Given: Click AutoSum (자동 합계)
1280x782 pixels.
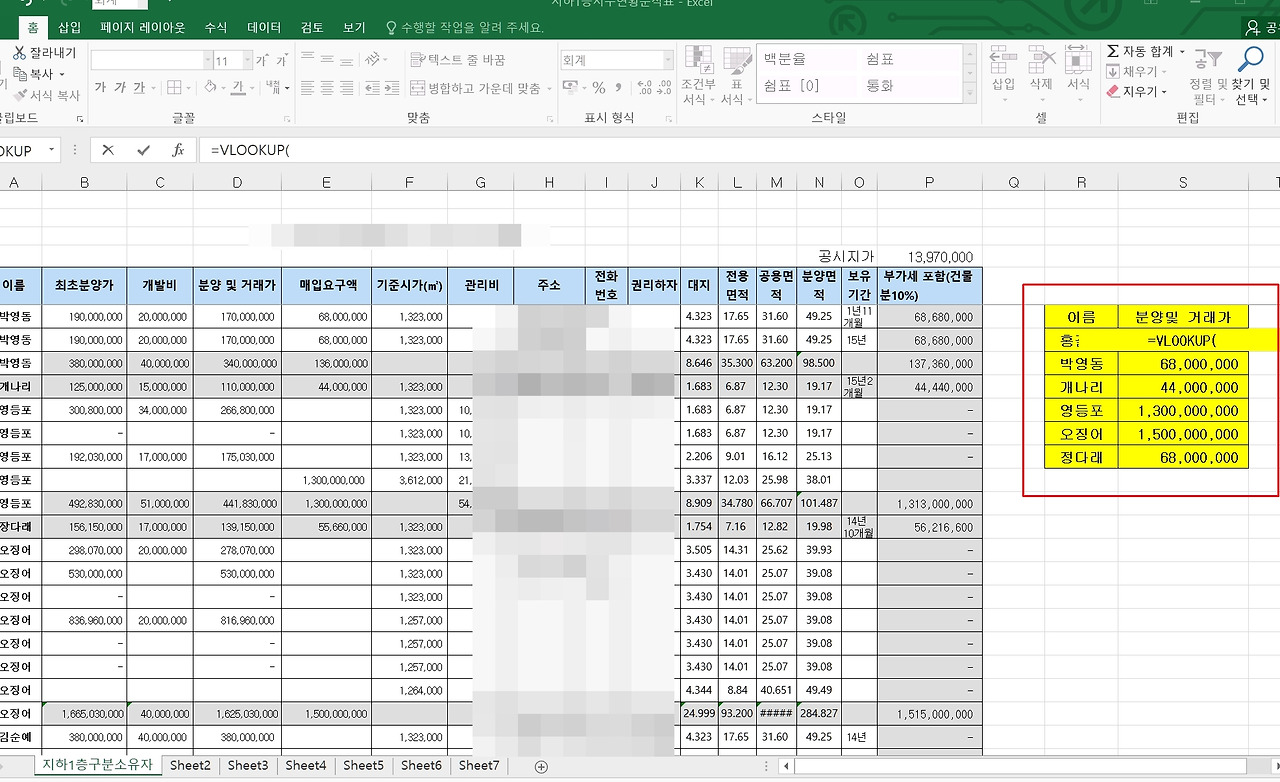Looking at the screenshot, I should (x=1145, y=52).
